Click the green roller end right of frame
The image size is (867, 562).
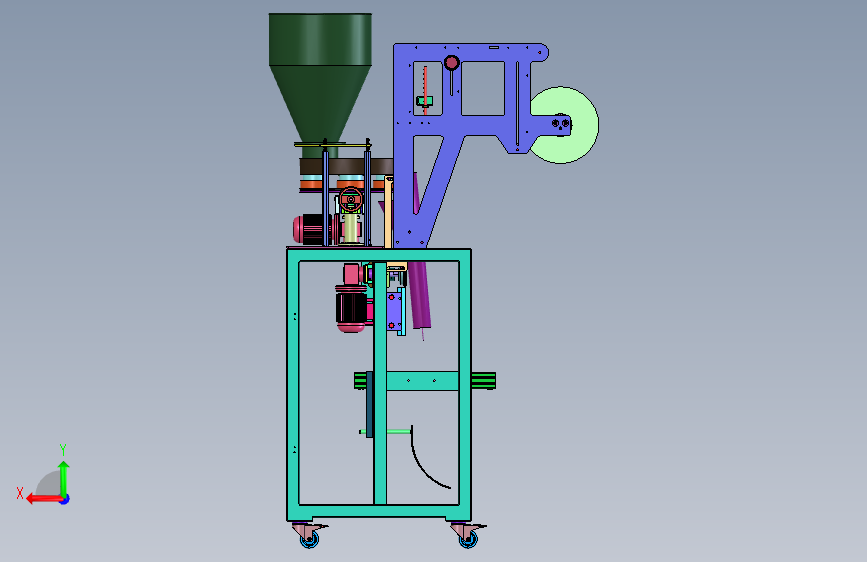click(483, 381)
